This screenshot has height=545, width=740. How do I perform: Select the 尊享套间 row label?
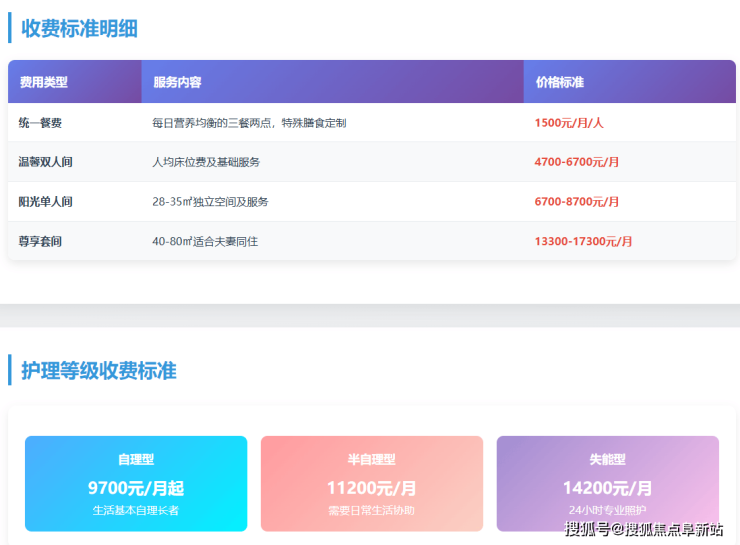tap(40, 242)
